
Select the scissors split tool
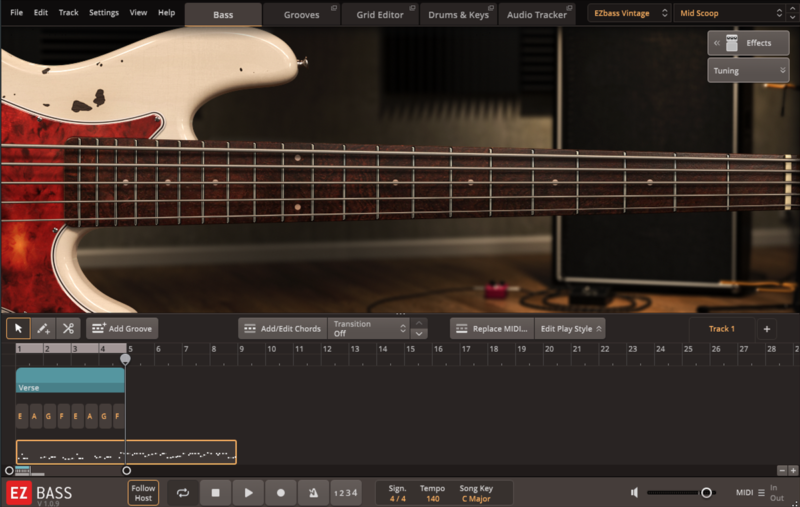(68, 328)
